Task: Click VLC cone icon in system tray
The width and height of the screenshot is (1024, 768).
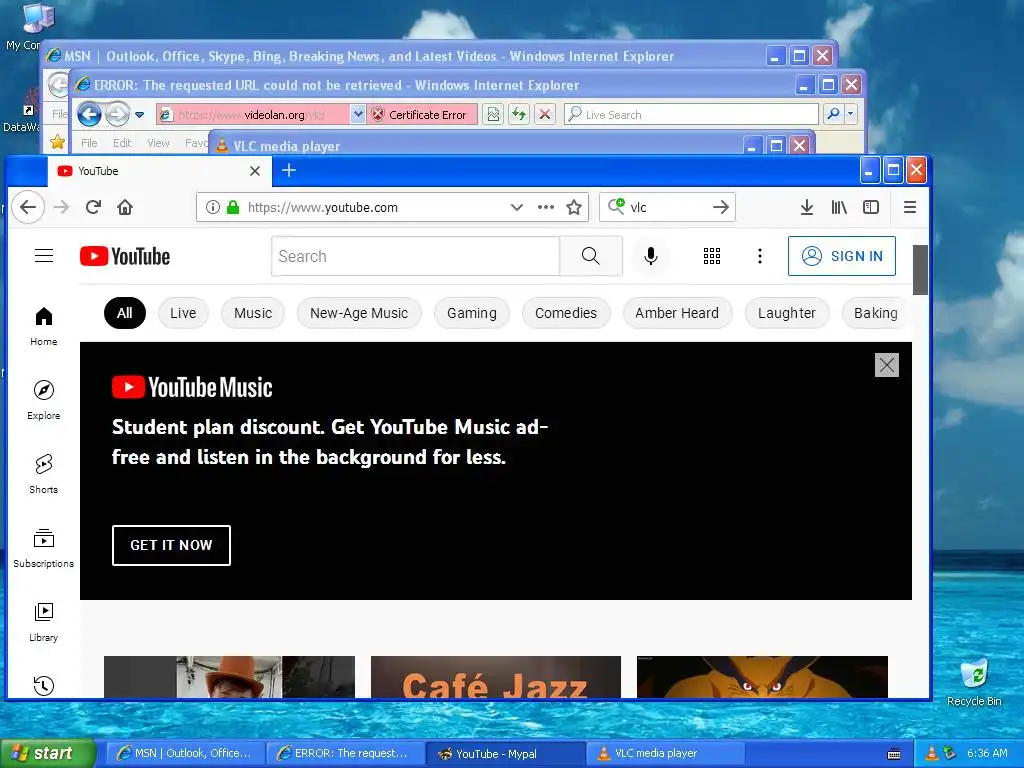Action: click(x=932, y=754)
